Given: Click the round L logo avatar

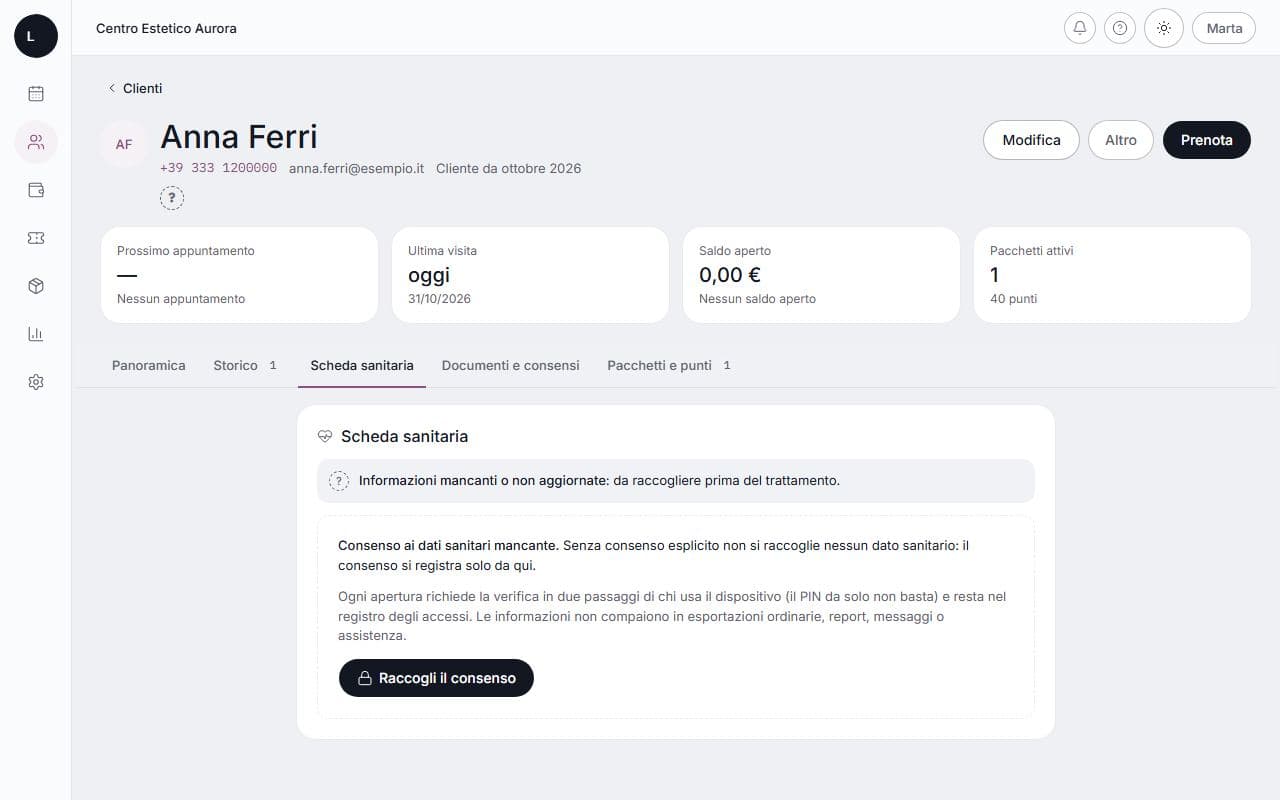Looking at the screenshot, I should 36,36.
